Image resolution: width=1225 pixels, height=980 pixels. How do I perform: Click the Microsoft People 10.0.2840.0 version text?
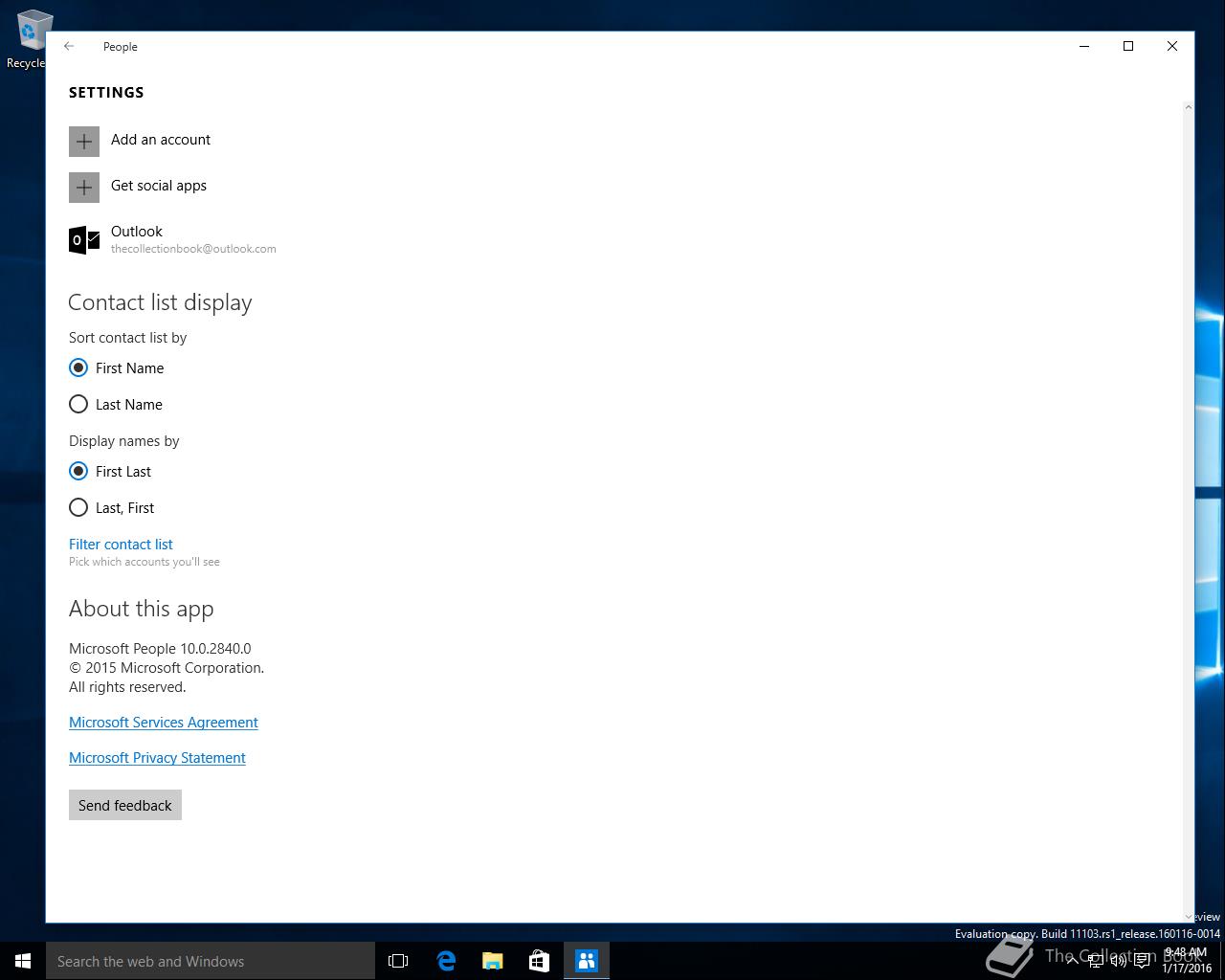pos(160,649)
